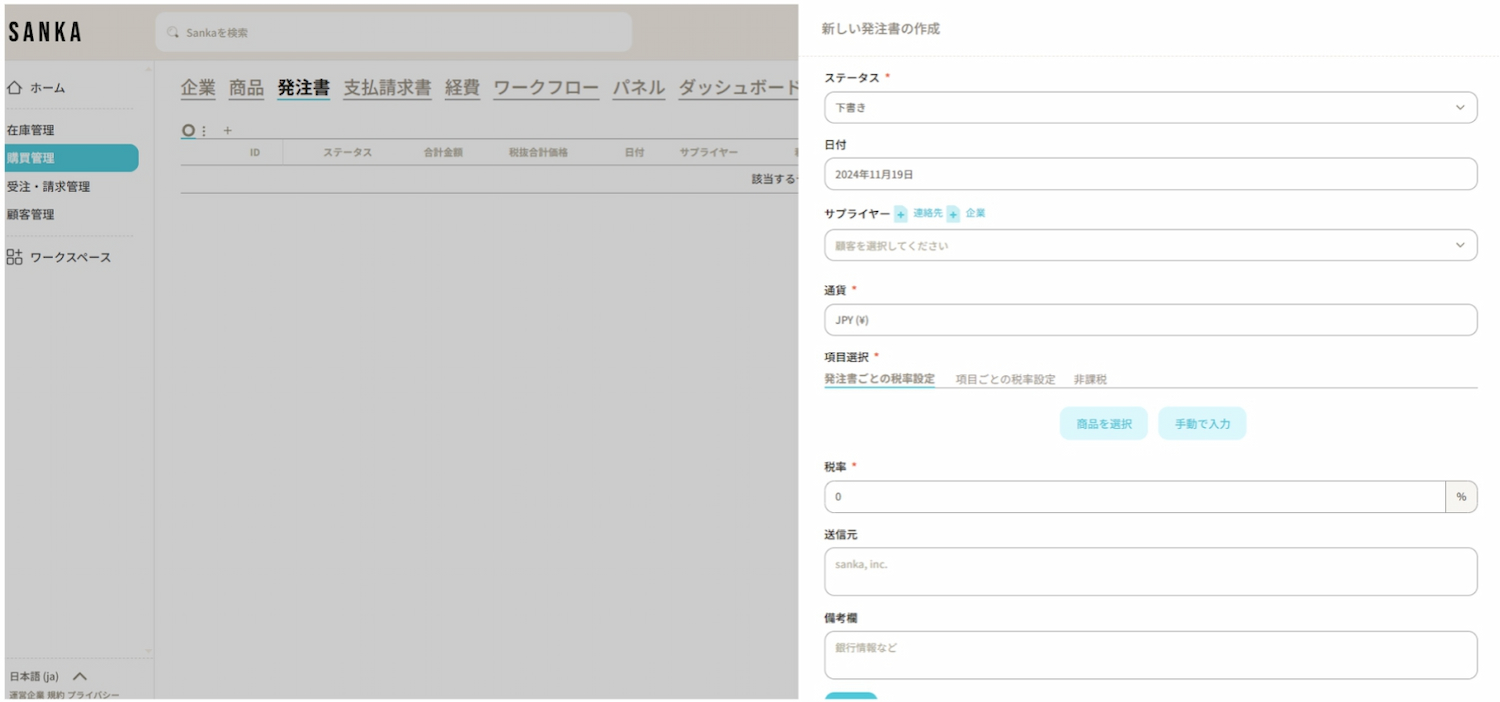Click the 日付 date field
Viewport: 1500px width, 702px height.
pos(1150,174)
